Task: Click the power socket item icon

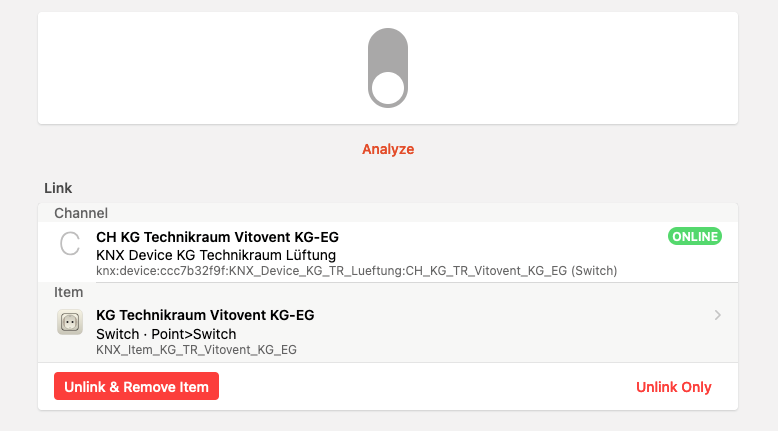Action: pyautogui.click(x=70, y=322)
